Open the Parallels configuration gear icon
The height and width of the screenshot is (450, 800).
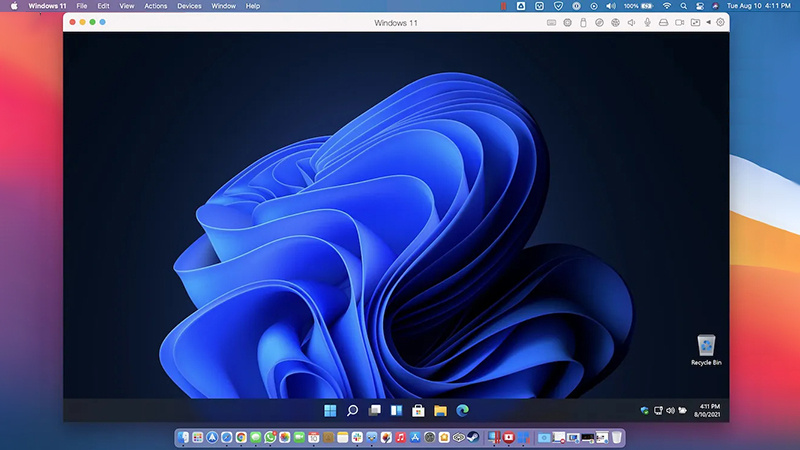(720, 22)
